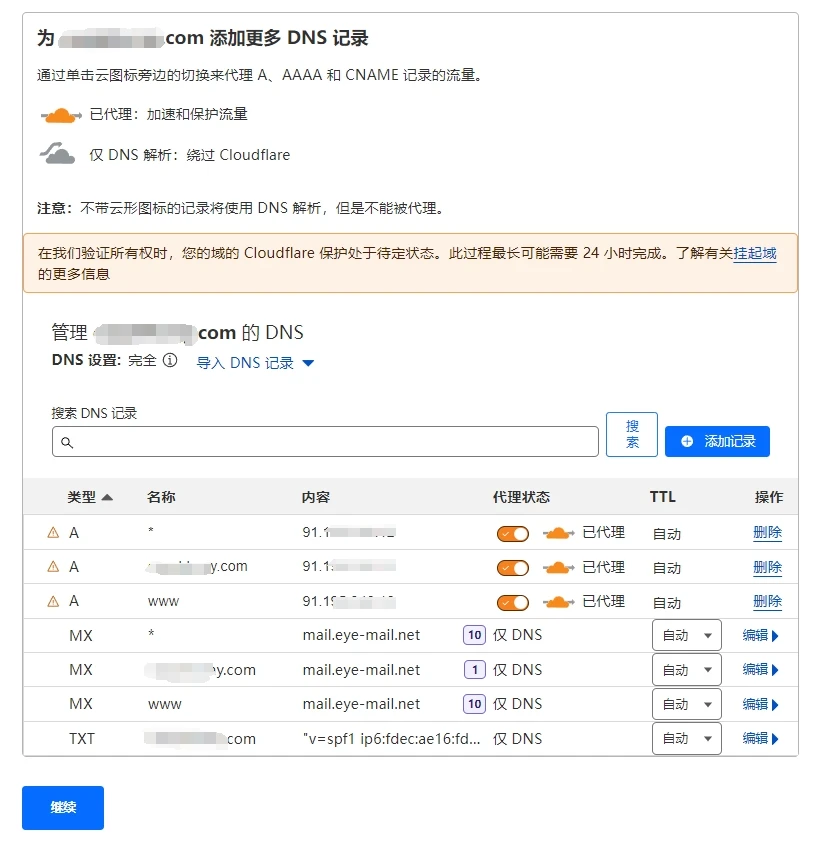Click orange cloud icon in wildcard A row

click(x=559, y=533)
